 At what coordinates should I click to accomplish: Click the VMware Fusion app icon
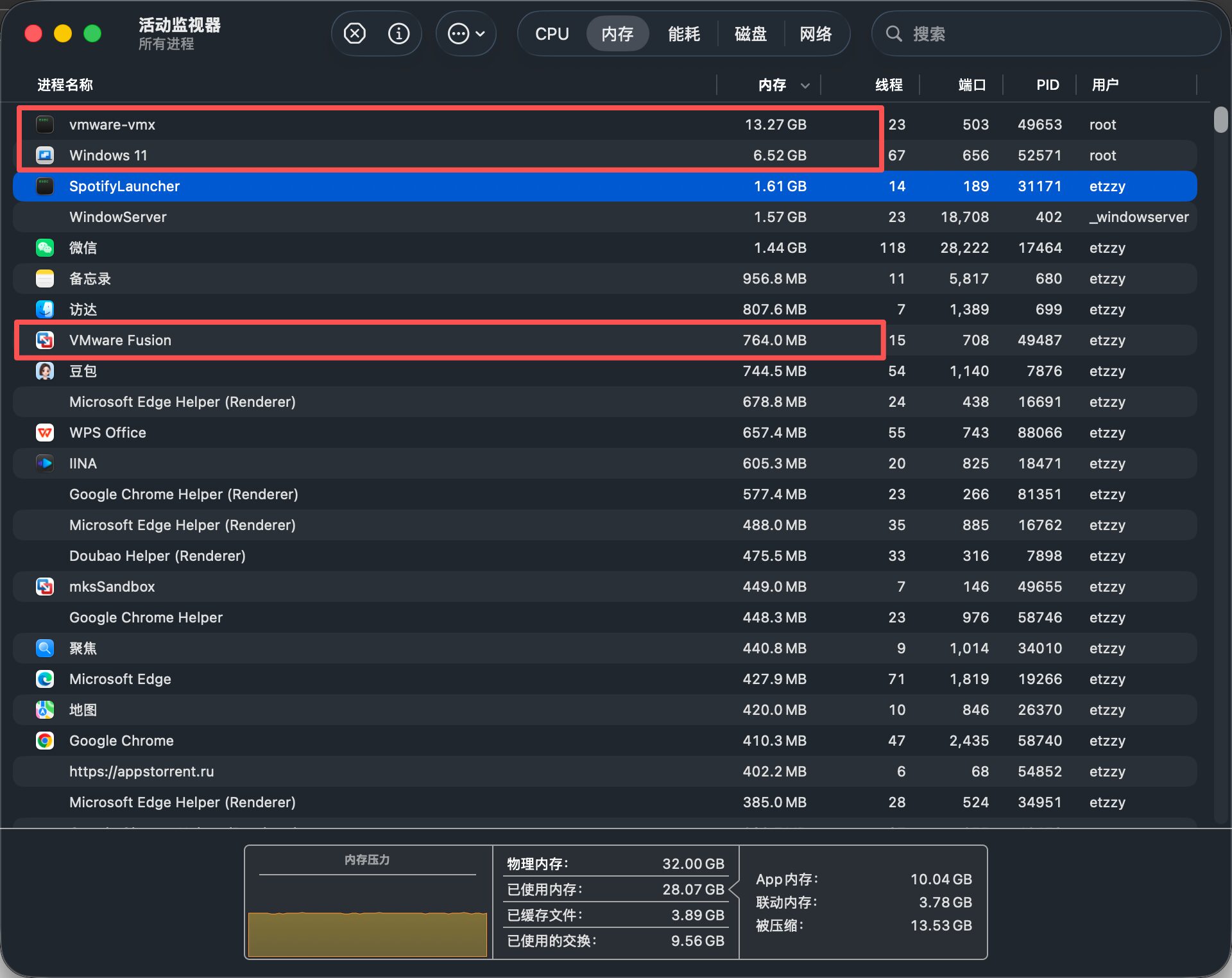tap(45, 340)
